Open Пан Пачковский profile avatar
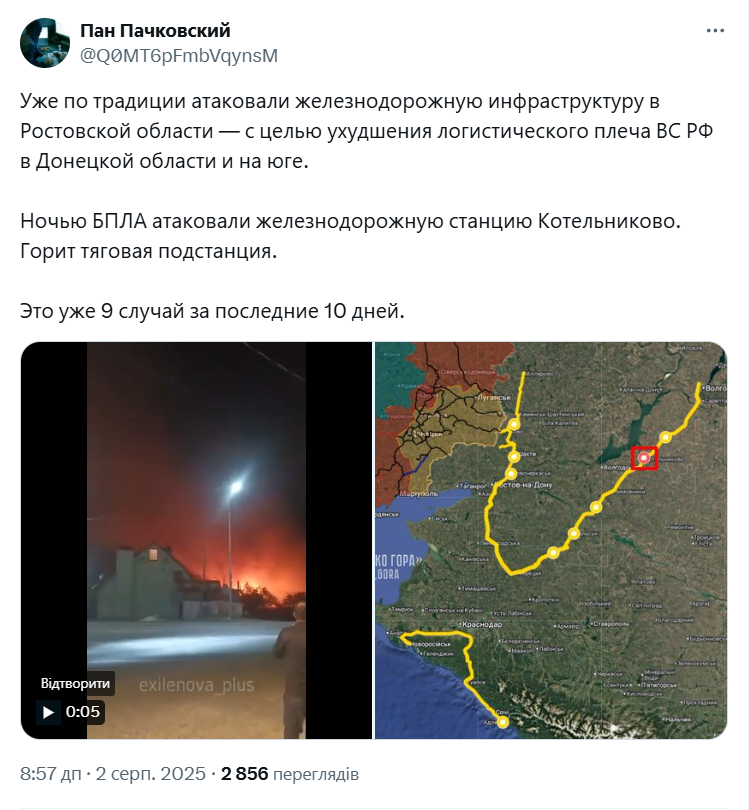The width and height of the screenshot is (749, 810). (45, 43)
